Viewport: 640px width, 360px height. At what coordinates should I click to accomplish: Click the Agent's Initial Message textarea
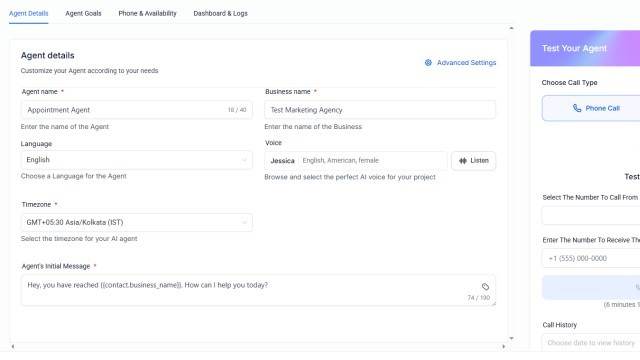coord(258,290)
